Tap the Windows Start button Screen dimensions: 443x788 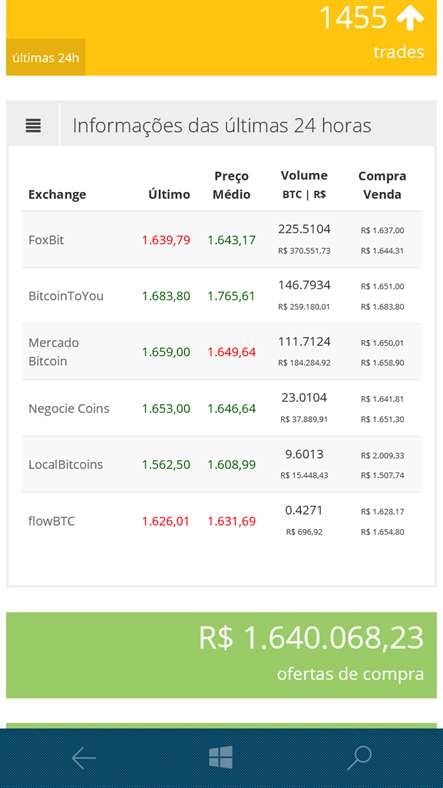(221, 757)
